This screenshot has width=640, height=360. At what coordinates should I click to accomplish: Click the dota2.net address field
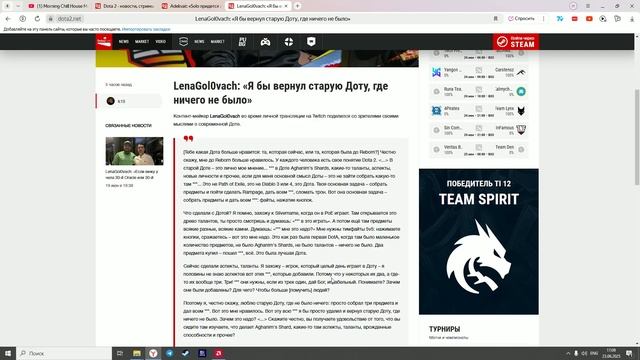(x=69, y=19)
